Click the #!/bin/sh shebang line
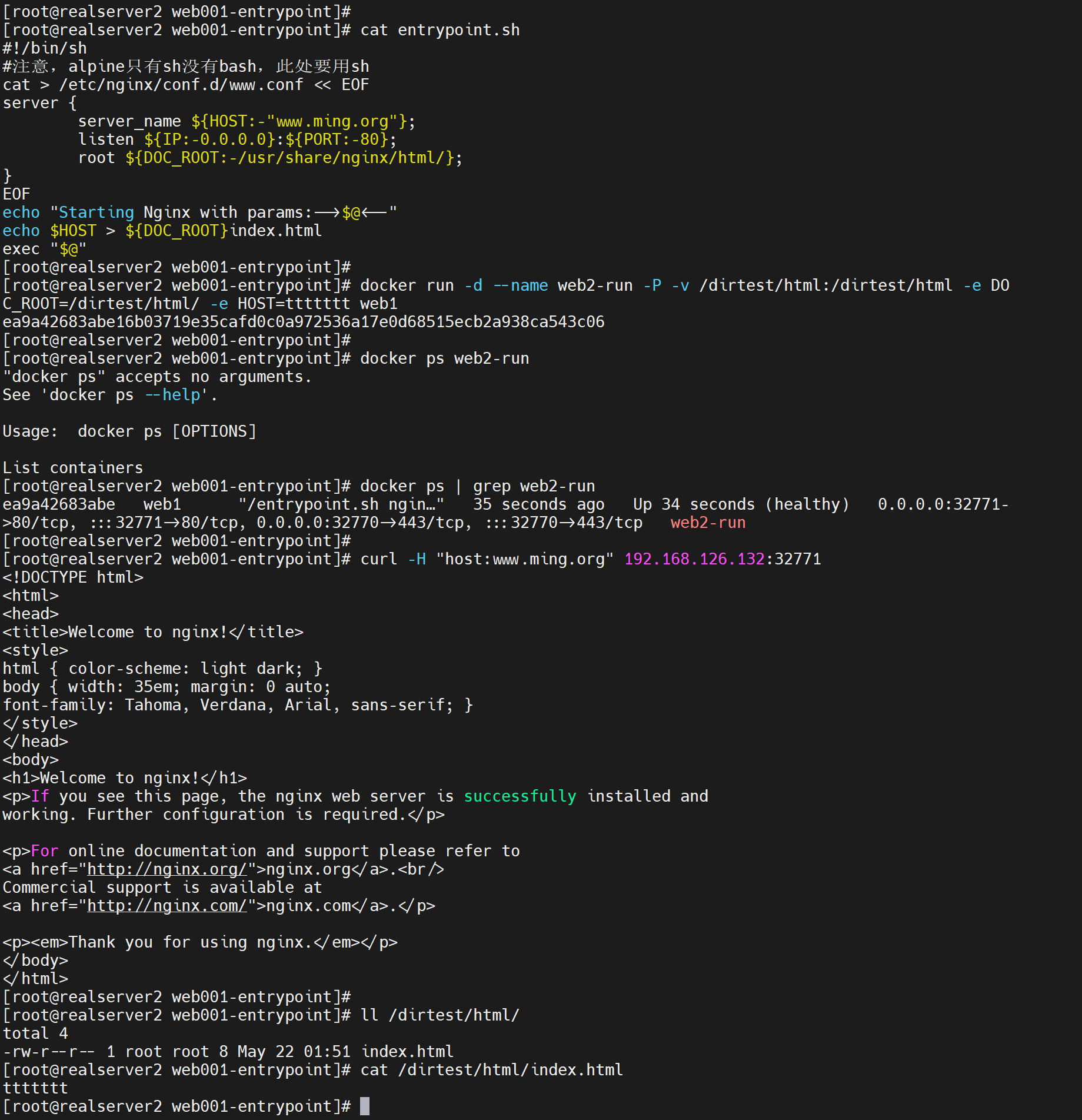1082x1120 pixels. (x=45, y=48)
